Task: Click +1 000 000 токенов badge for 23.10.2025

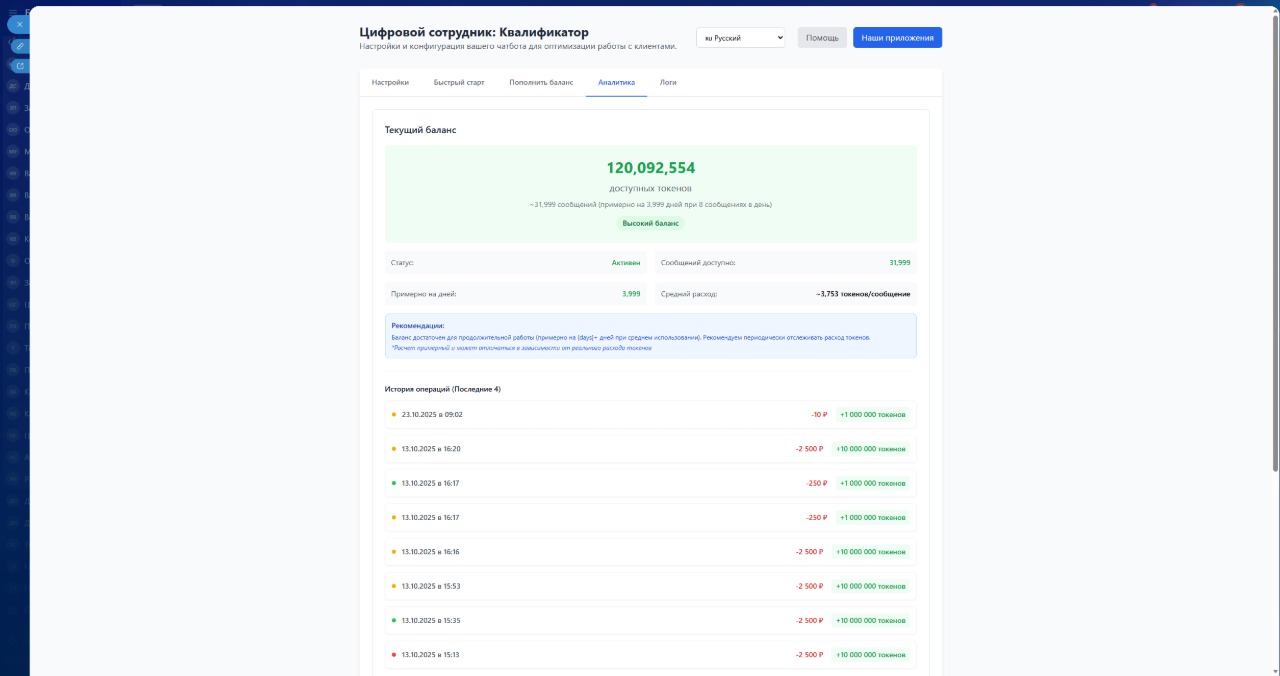Action: pyautogui.click(x=872, y=414)
